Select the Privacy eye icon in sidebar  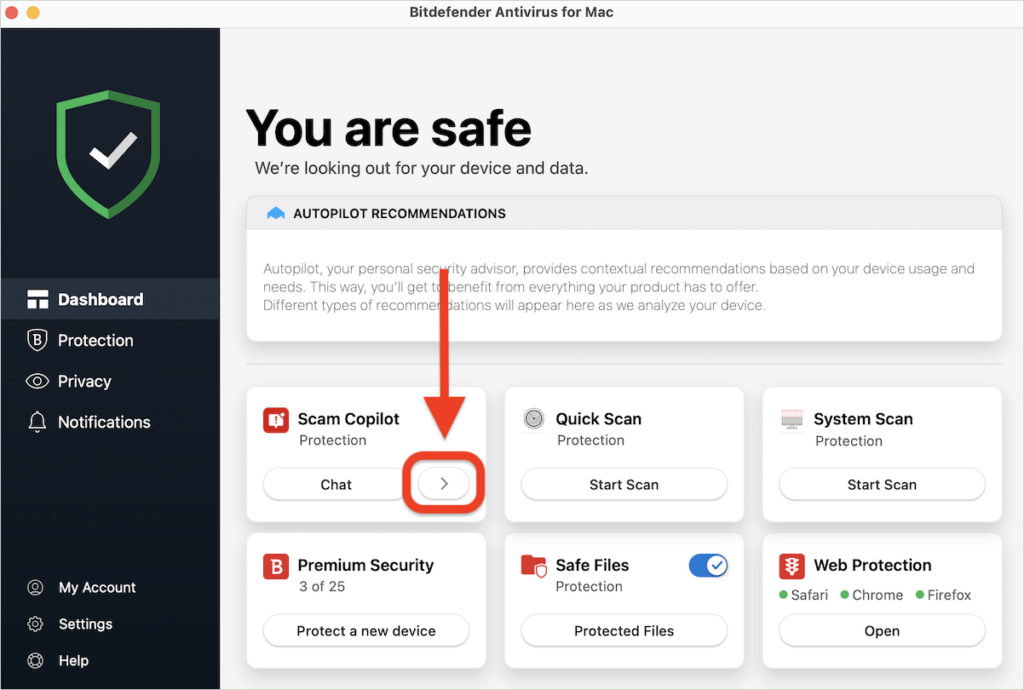37,381
